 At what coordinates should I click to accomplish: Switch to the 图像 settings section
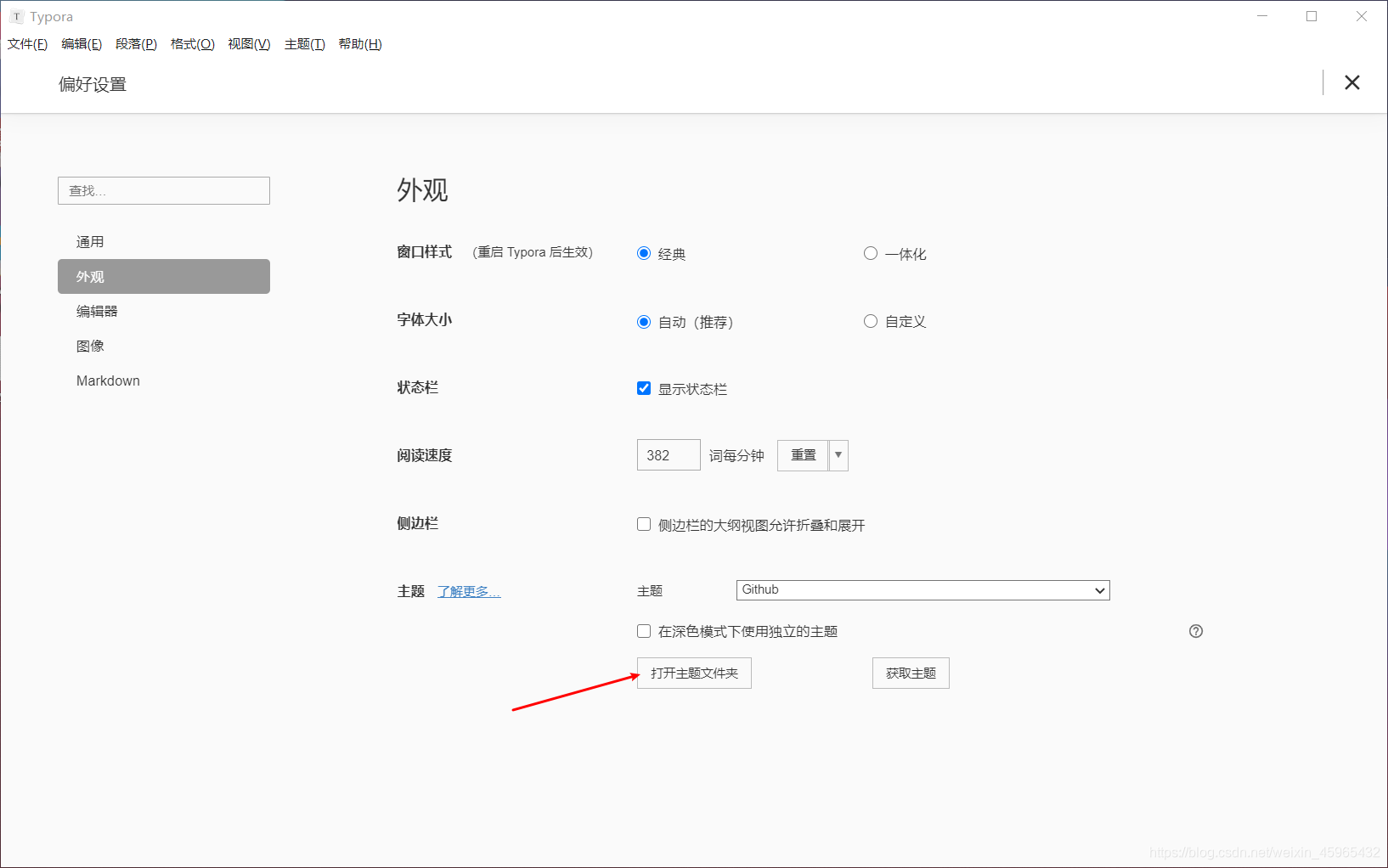point(164,347)
